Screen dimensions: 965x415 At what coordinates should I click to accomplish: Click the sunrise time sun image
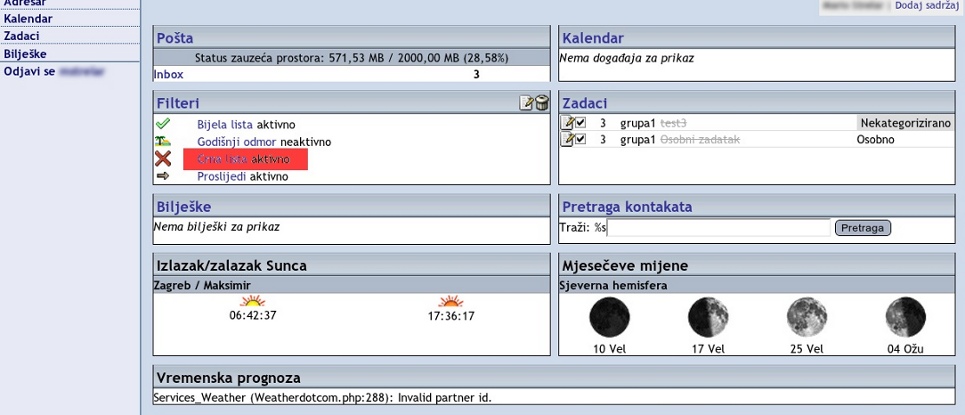tap(253, 301)
